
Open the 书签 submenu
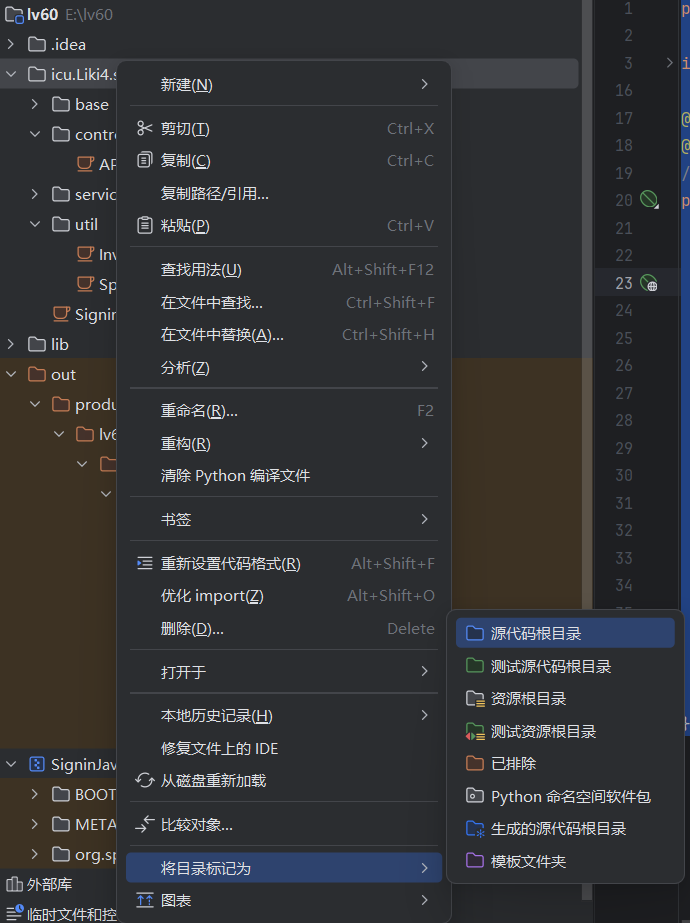tap(284, 519)
